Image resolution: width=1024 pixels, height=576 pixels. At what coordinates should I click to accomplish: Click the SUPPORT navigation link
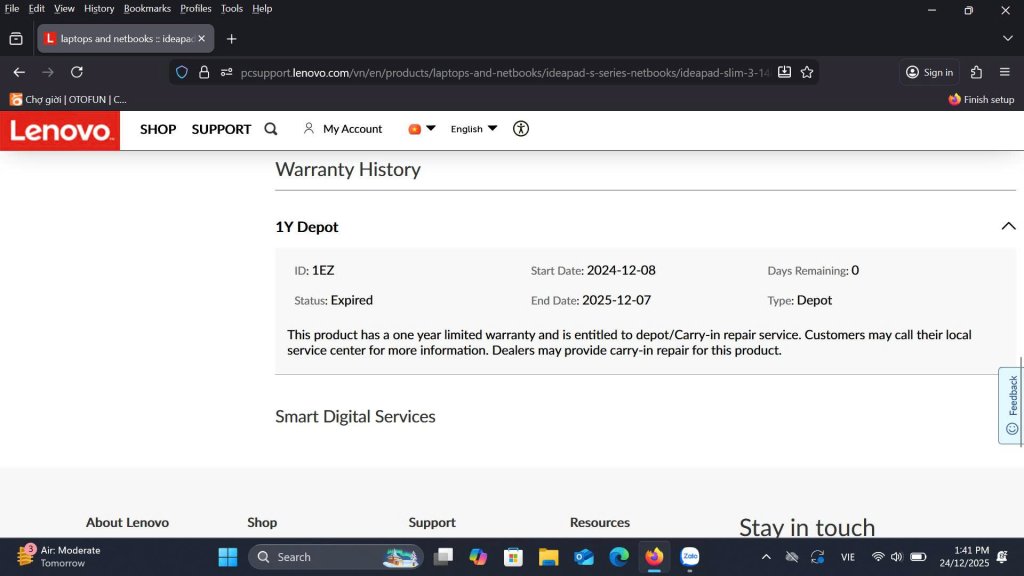point(221,129)
